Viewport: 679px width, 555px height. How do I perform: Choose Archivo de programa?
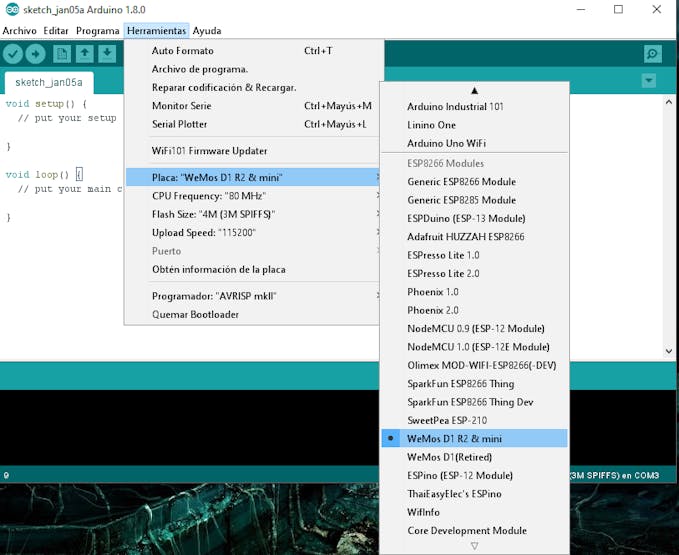click(x=253, y=69)
